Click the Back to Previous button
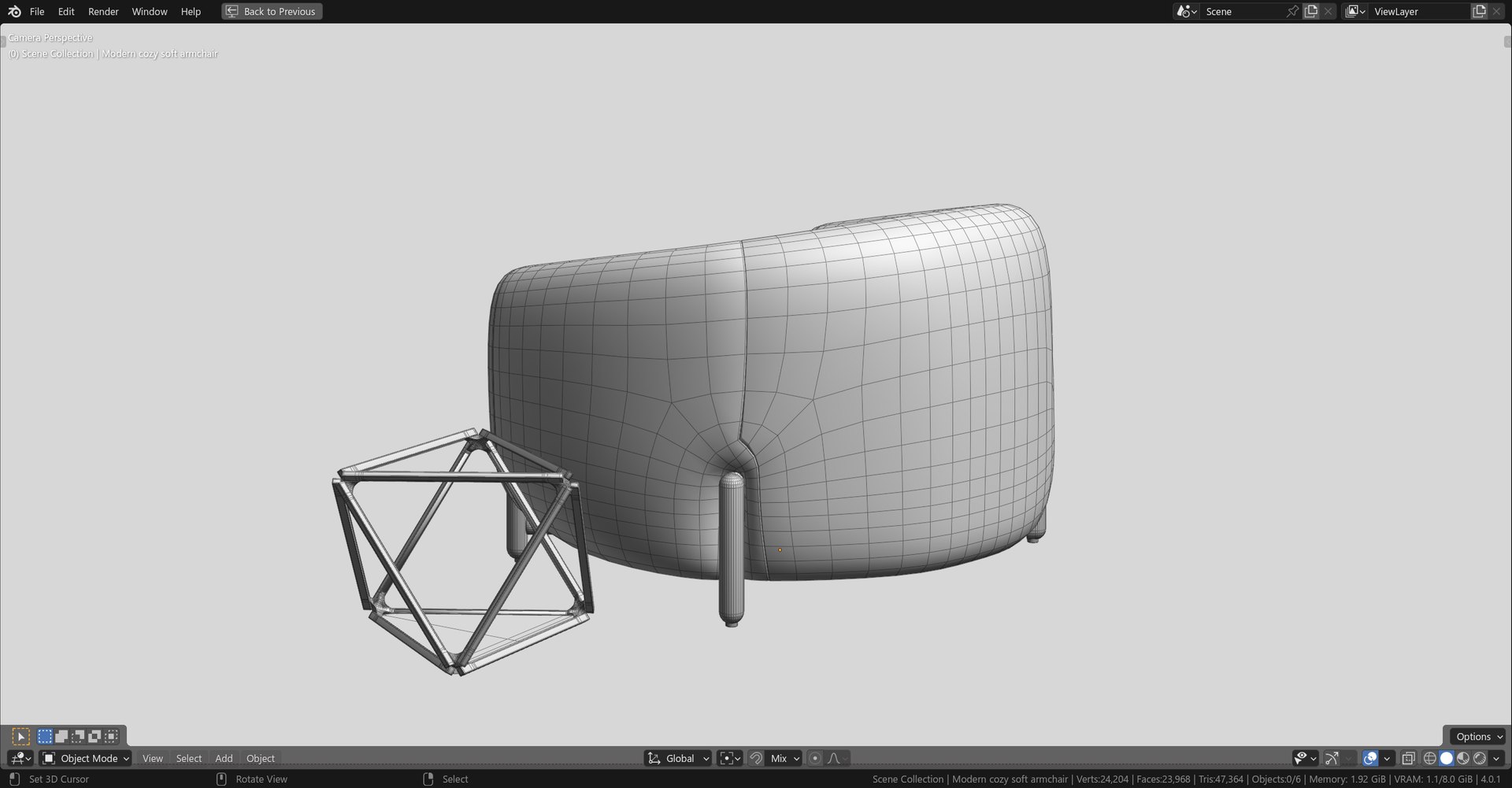The width and height of the screenshot is (1512, 788). (x=272, y=11)
